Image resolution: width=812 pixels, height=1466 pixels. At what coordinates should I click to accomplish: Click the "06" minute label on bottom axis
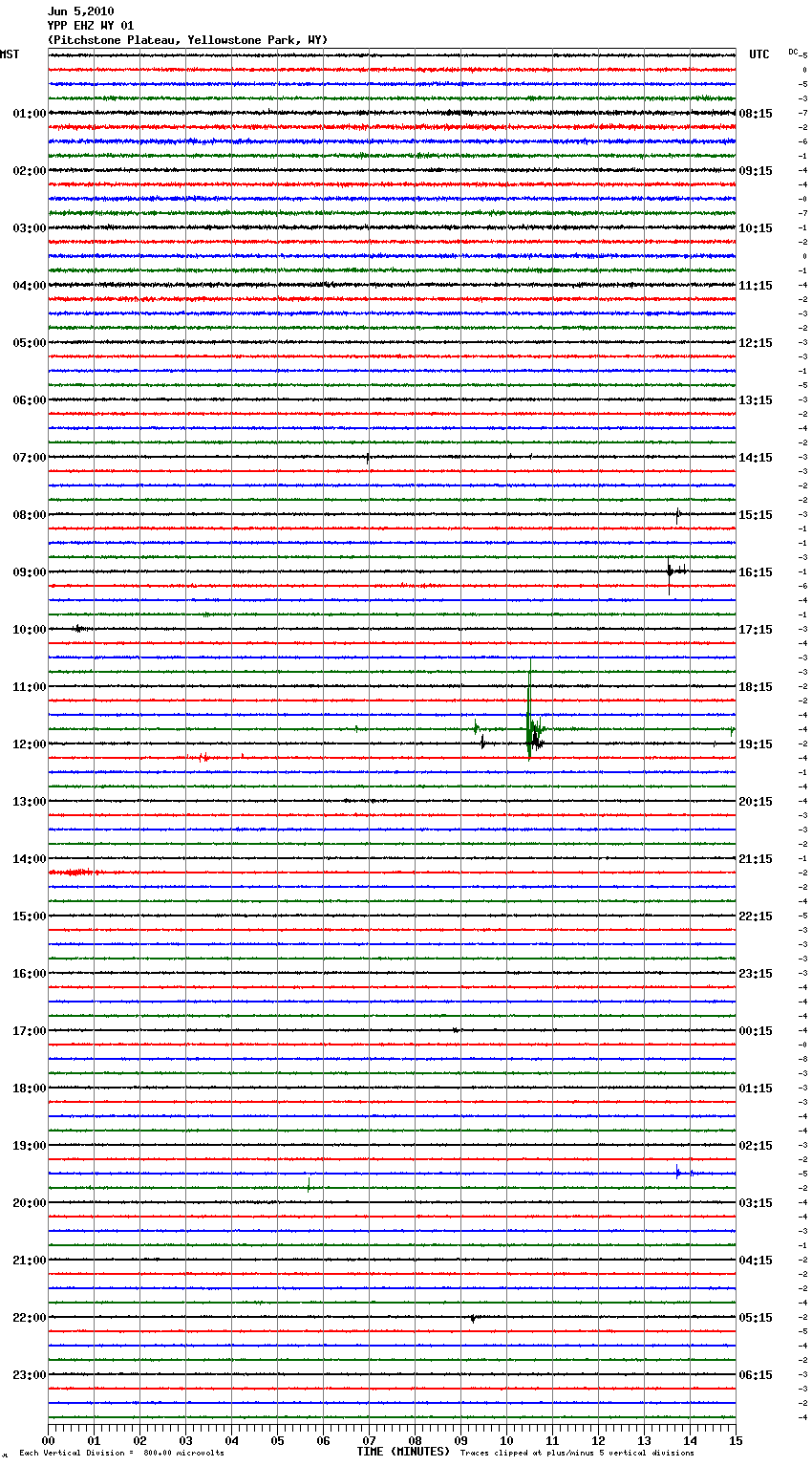tap(323, 1441)
